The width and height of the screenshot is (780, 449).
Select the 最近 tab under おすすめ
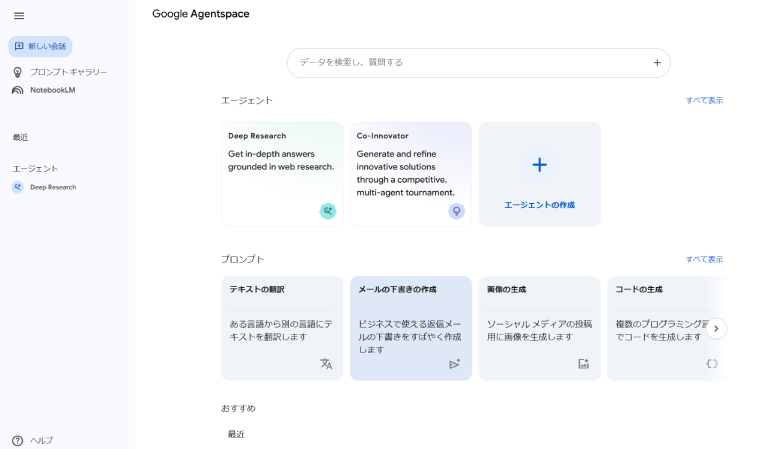236,434
